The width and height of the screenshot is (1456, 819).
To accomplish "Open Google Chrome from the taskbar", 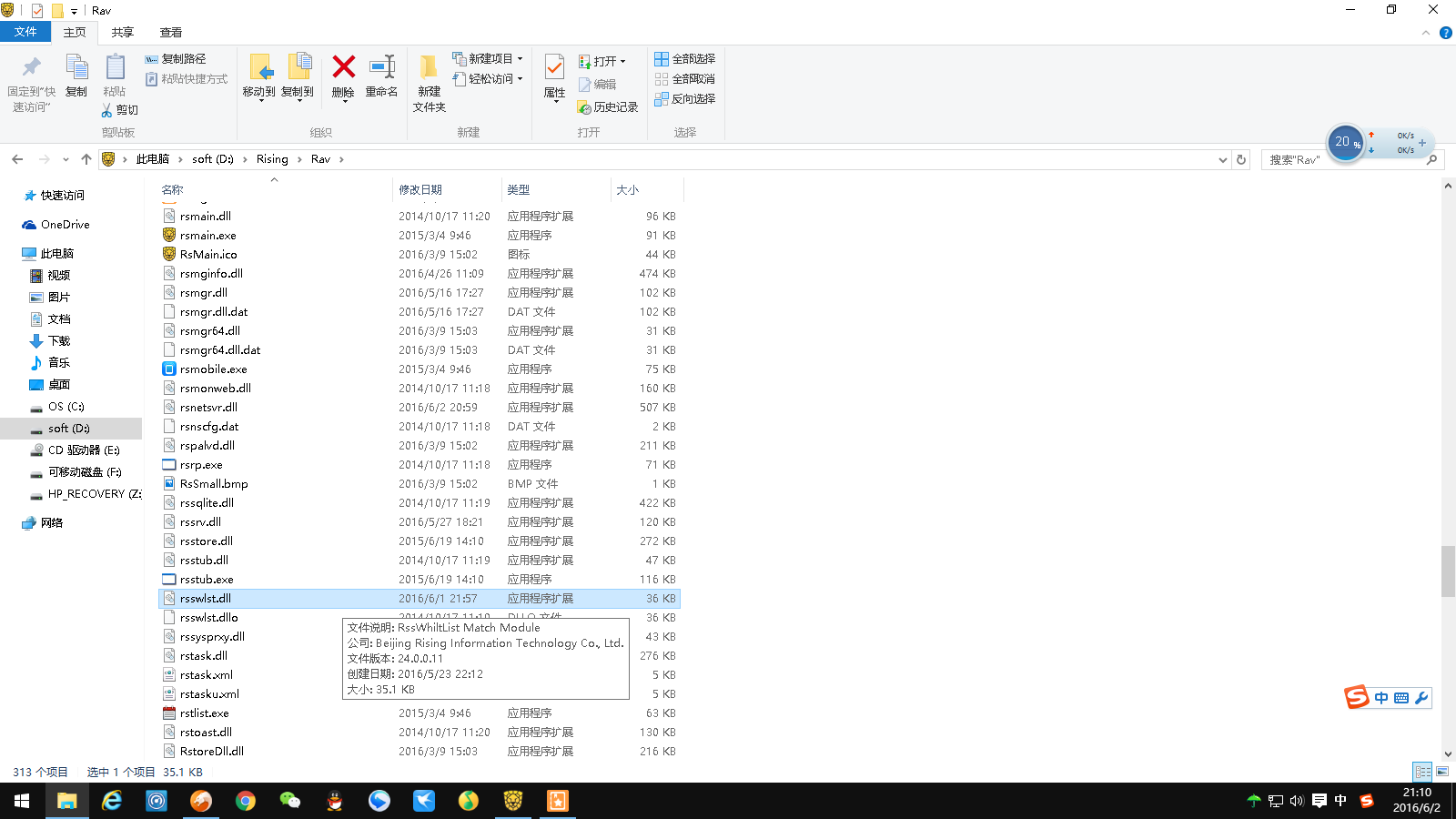I will [246, 801].
